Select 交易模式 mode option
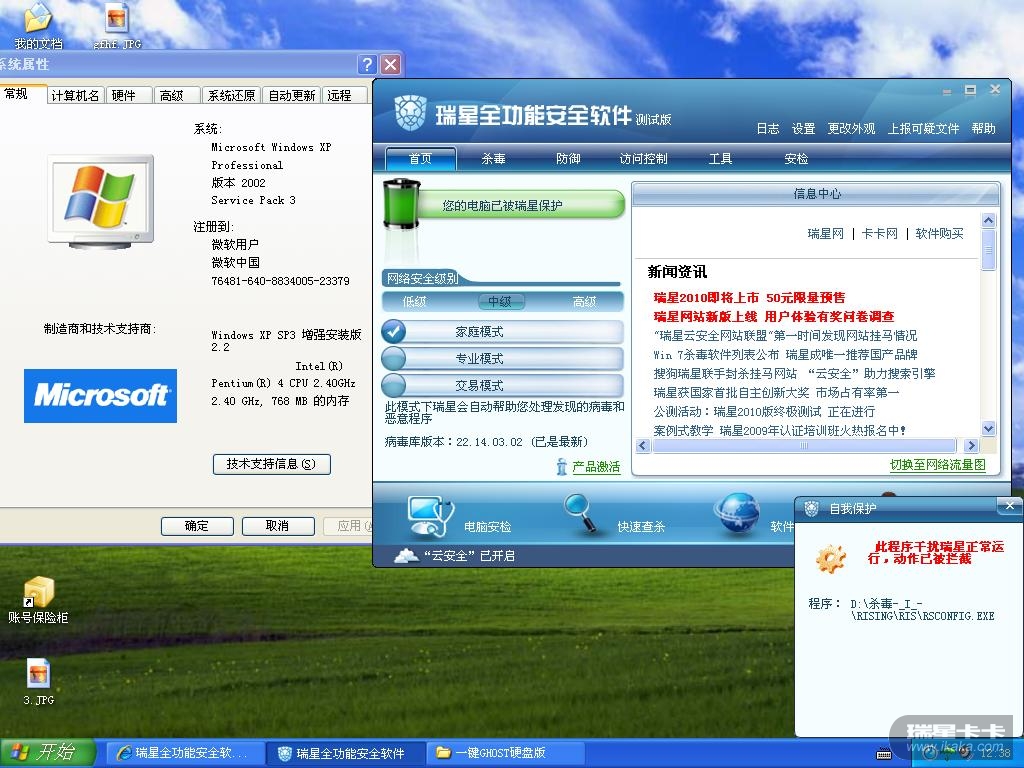This screenshot has width=1024, height=768. coord(502,385)
